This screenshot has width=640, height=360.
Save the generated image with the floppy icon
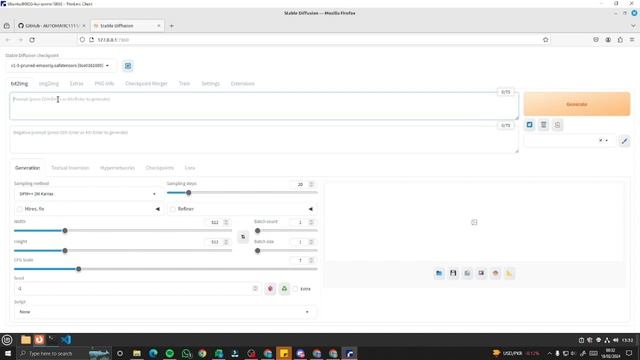[x=453, y=273]
